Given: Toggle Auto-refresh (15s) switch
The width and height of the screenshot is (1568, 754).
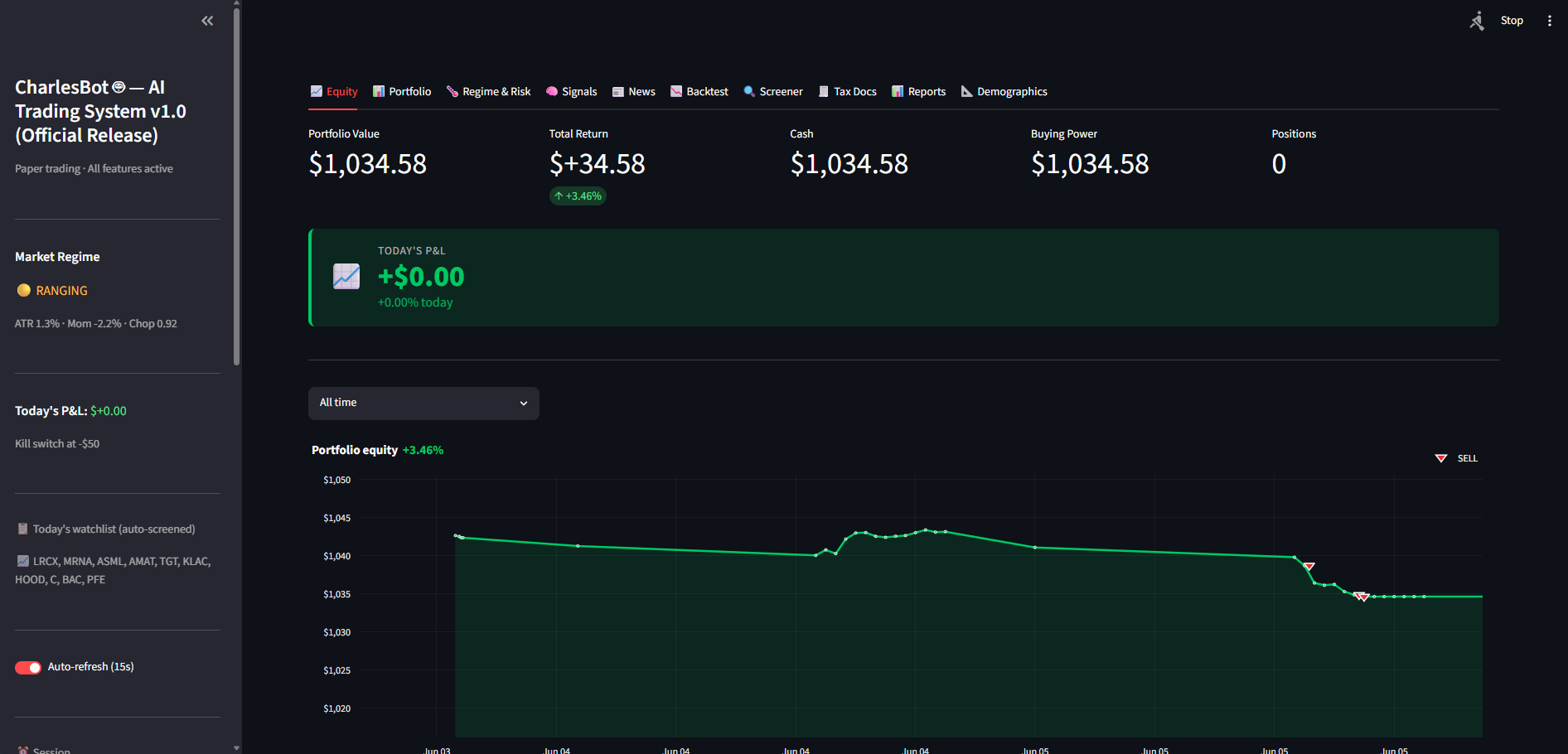Looking at the screenshot, I should (x=28, y=667).
